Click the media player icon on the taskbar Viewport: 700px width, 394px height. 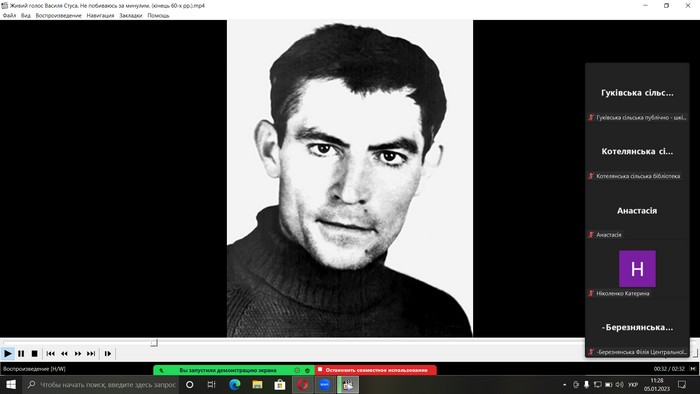[348, 384]
